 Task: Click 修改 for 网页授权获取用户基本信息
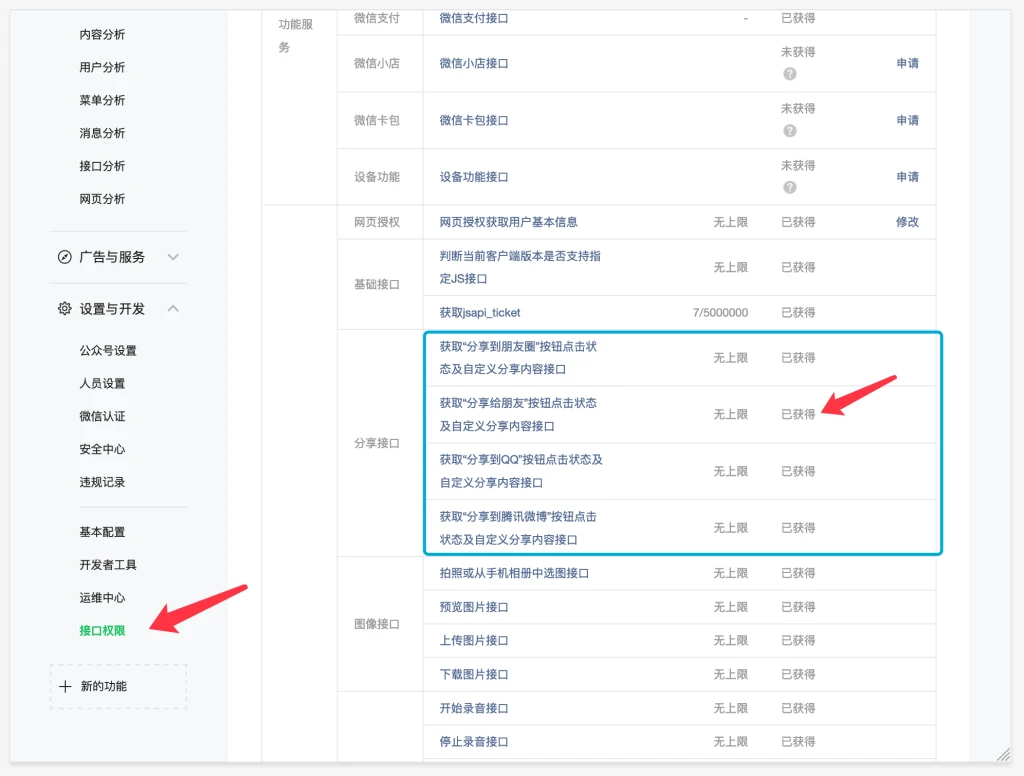(x=907, y=222)
